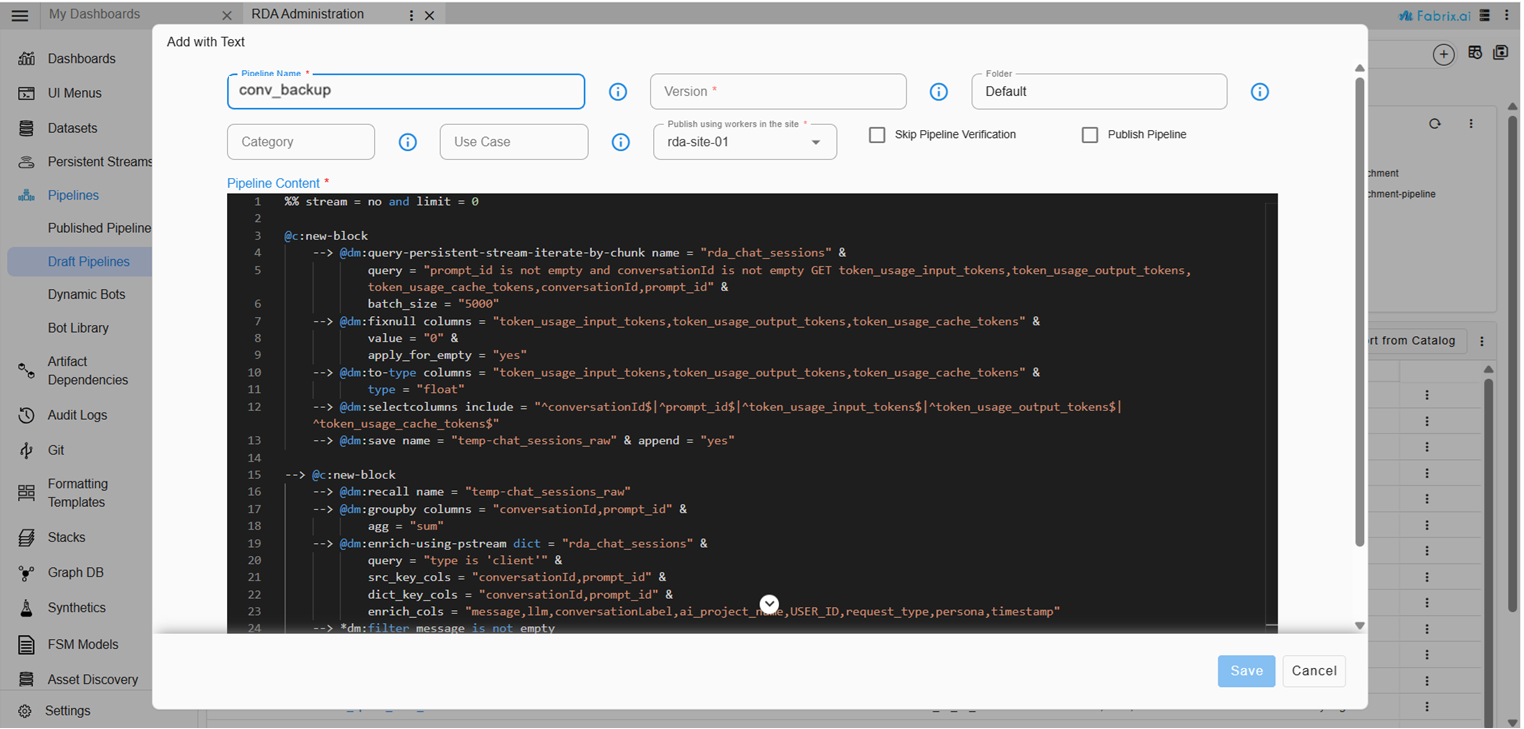Enable the Publish Pipeline checkbox
This screenshot has width=1524, height=729.
click(1090, 135)
